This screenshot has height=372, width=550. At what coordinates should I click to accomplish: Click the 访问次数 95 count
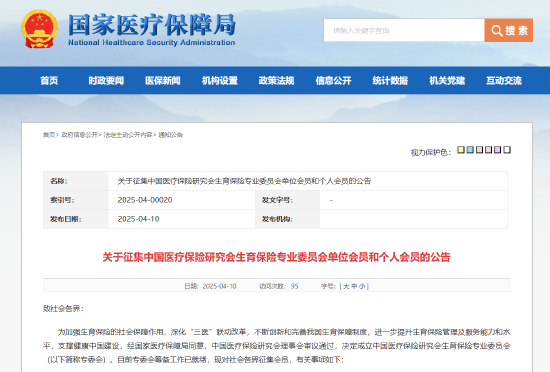(279, 286)
